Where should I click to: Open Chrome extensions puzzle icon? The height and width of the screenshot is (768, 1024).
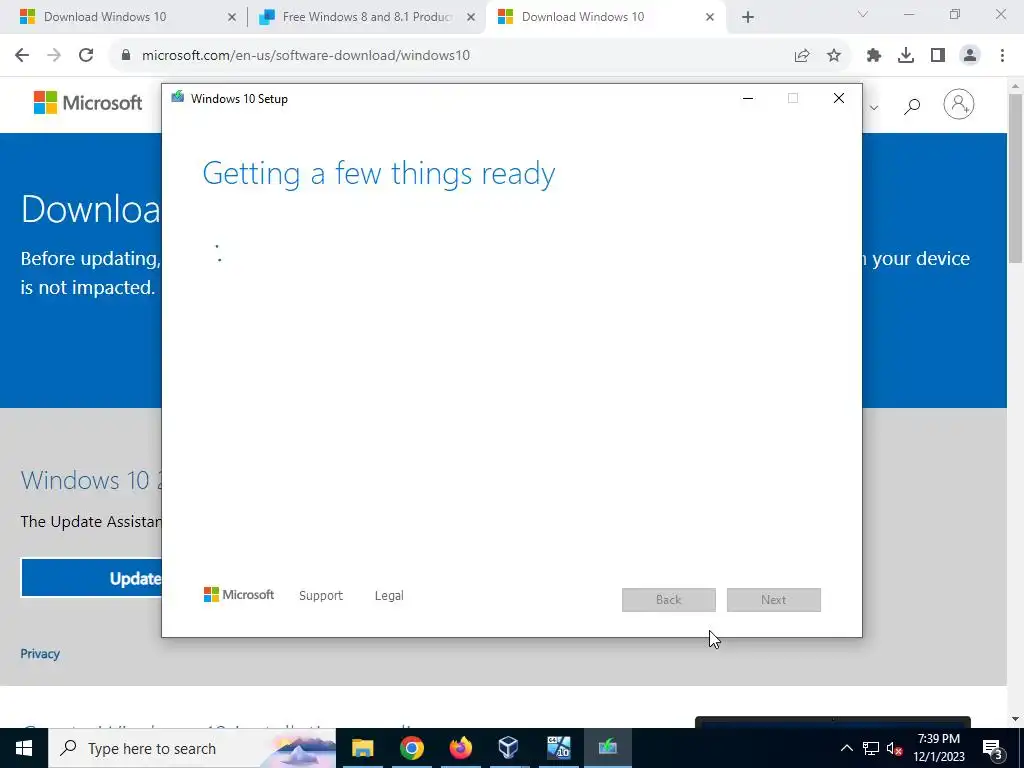click(874, 56)
